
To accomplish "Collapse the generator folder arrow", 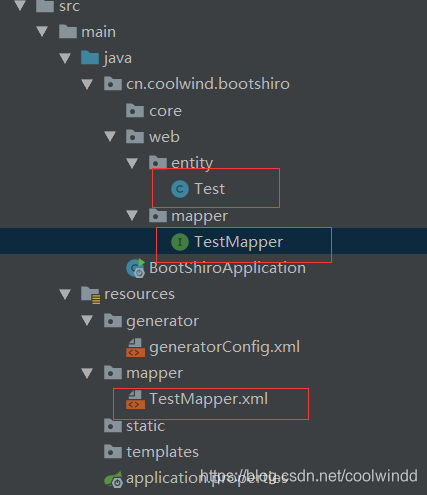I will (87, 321).
